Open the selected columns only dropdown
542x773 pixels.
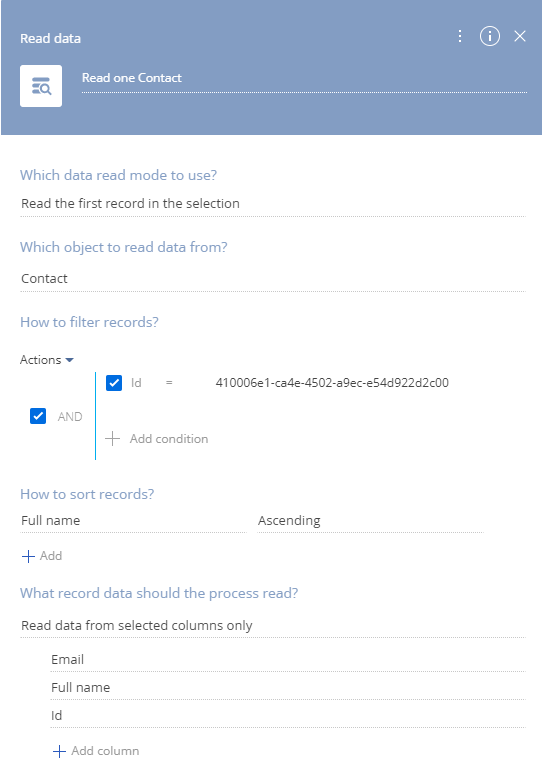[x=273, y=626]
